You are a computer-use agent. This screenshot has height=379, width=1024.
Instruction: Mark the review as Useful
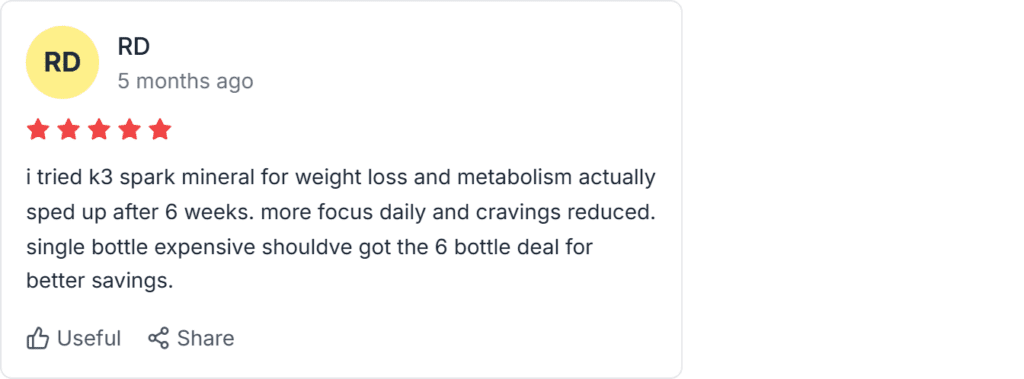[x=74, y=338]
